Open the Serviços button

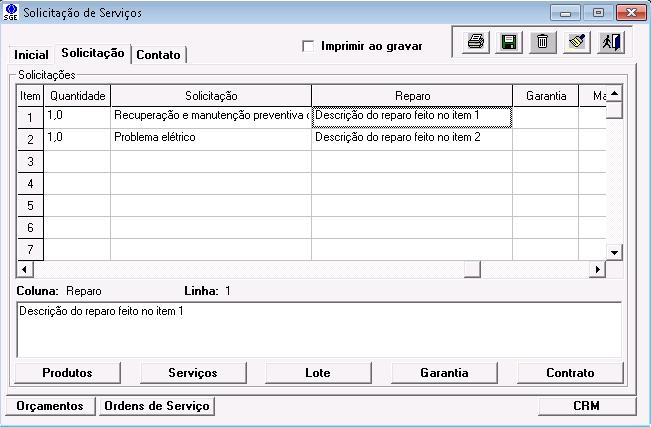click(193, 373)
